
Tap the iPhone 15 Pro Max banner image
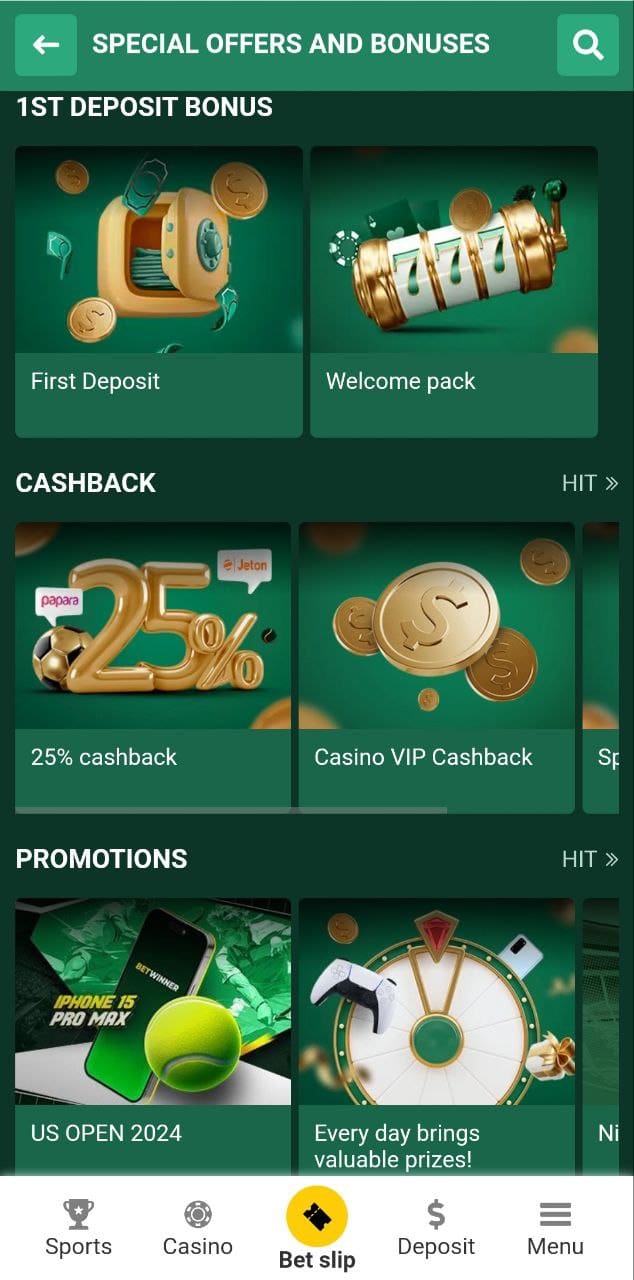pos(153,1001)
